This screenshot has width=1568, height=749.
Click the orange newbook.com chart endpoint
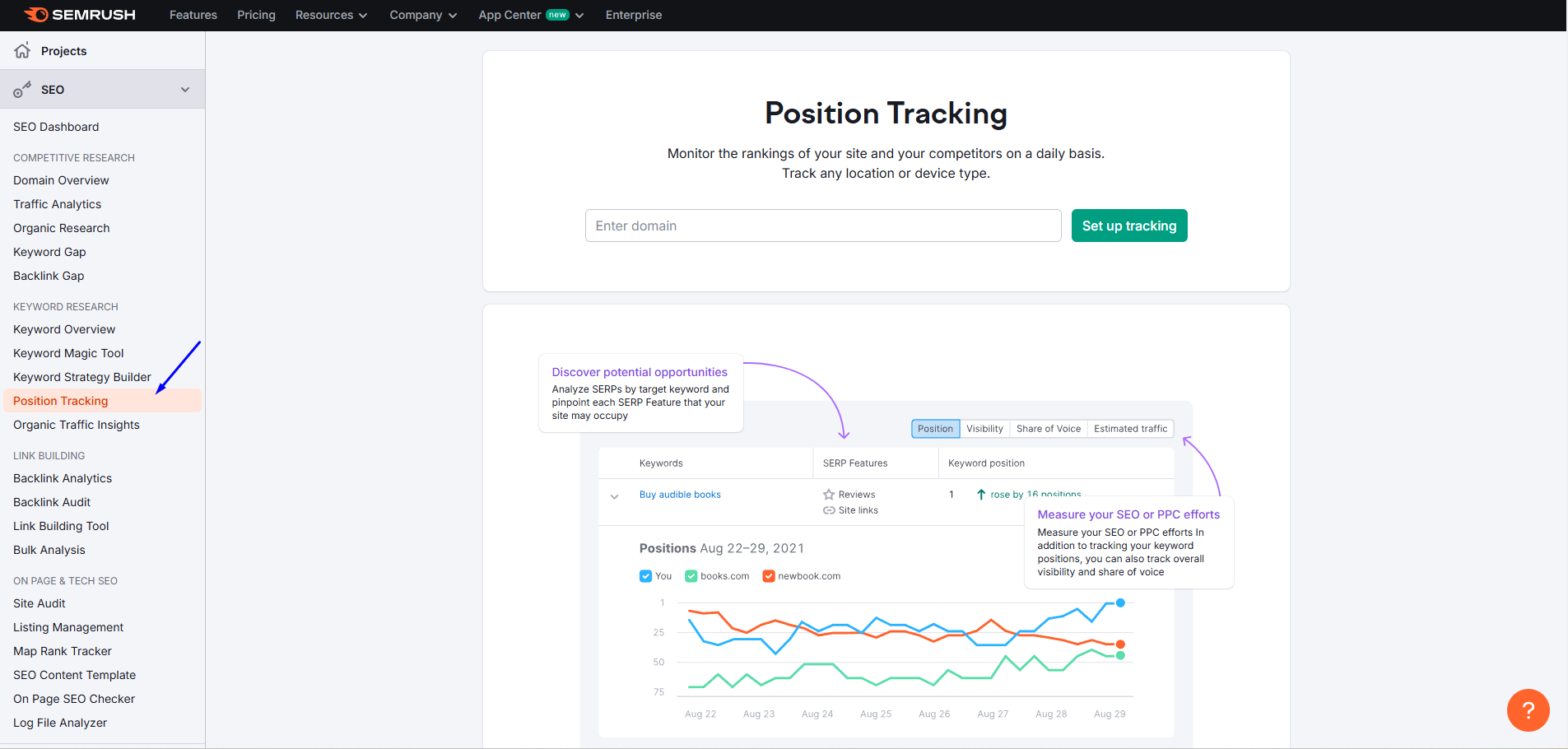pyautogui.click(x=1120, y=644)
